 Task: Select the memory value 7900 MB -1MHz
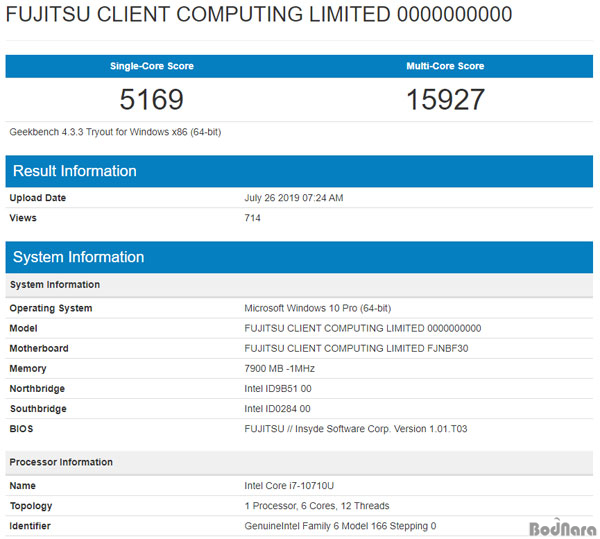[x=279, y=369]
